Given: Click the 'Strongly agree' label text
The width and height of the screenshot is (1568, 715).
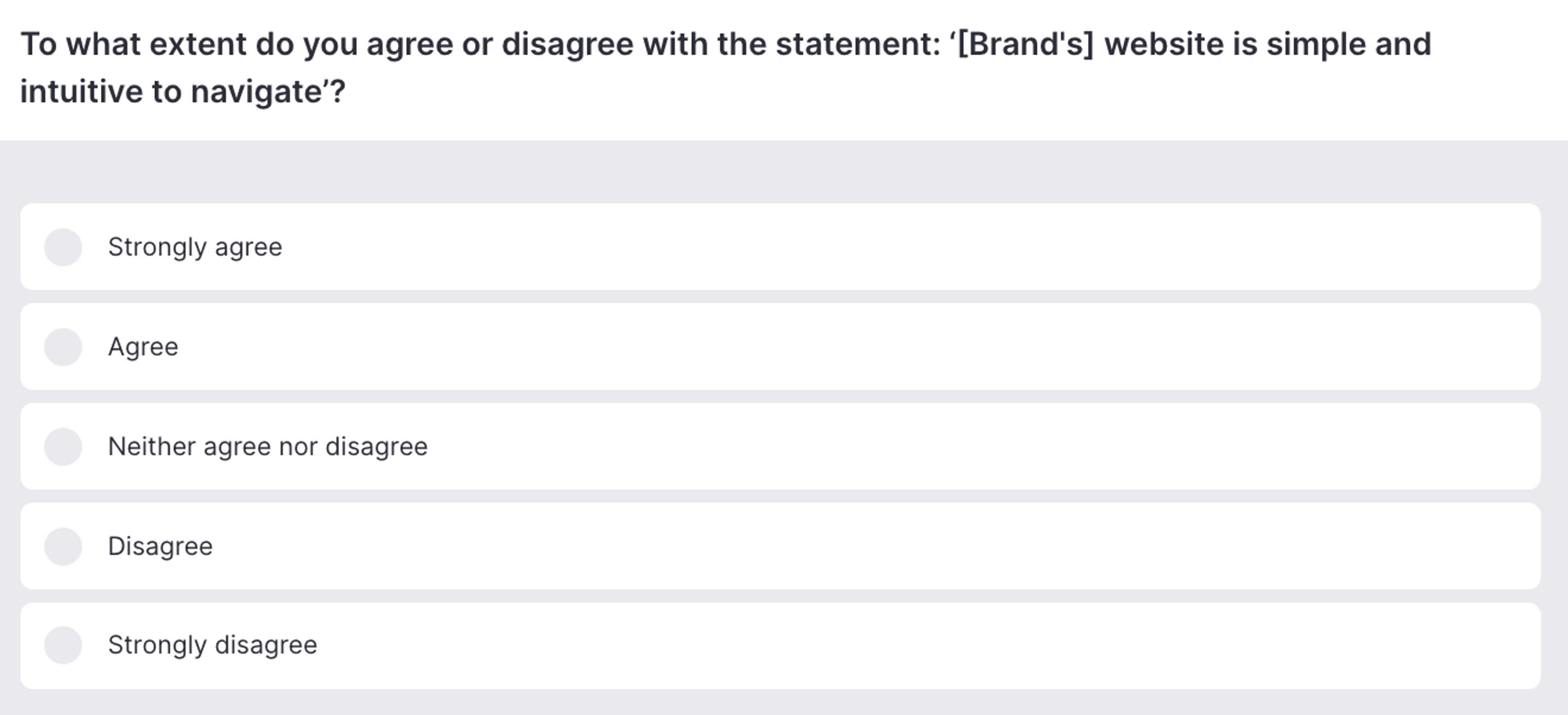Looking at the screenshot, I should (x=195, y=247).
